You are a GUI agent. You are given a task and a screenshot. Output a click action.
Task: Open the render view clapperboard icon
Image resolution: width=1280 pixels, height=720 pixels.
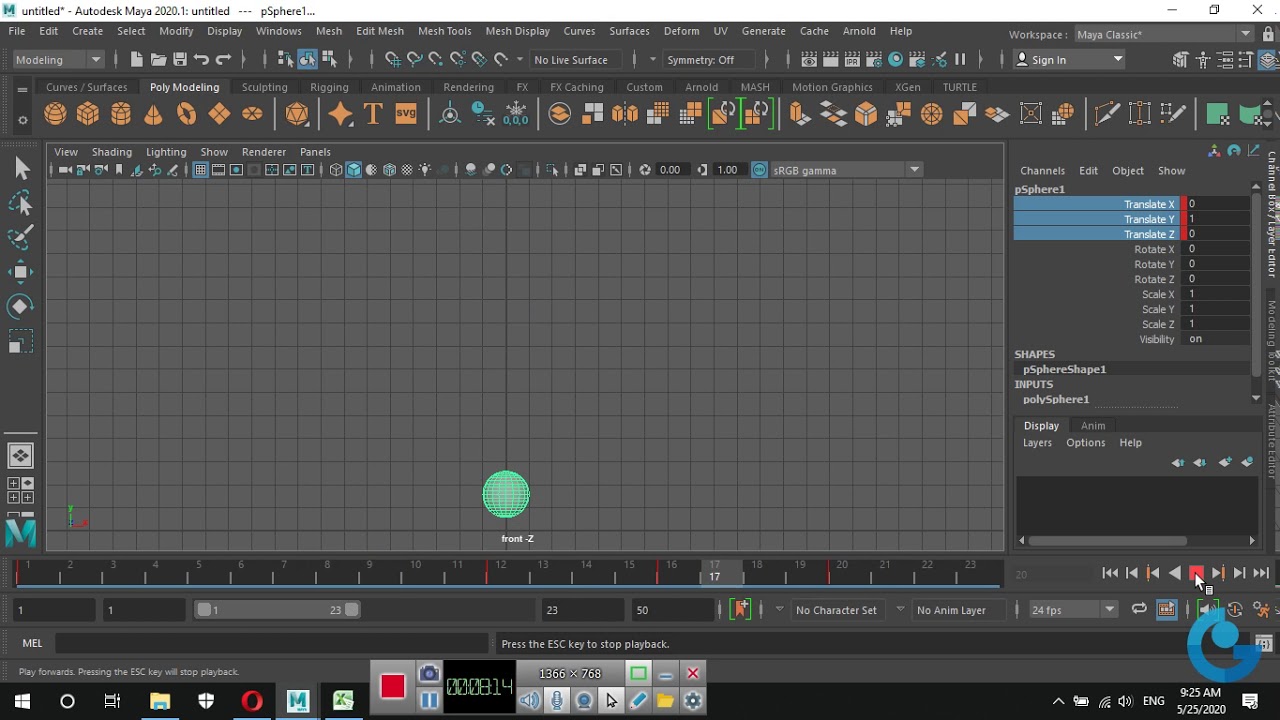click(x=808, y=60)
